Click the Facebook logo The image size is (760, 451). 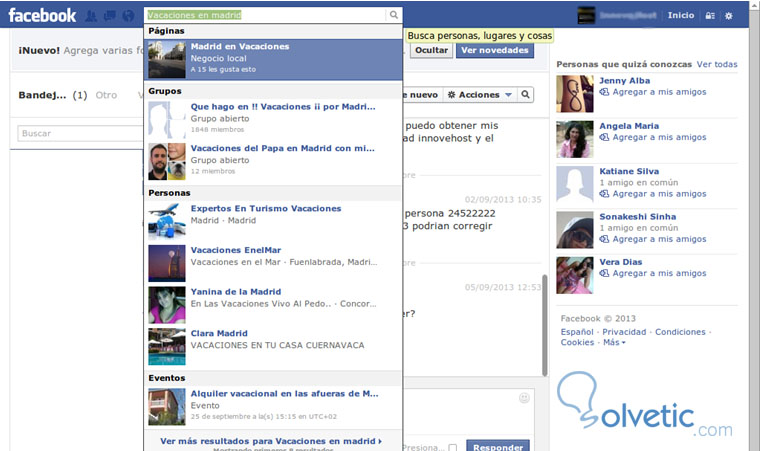(x=42, y=16)
